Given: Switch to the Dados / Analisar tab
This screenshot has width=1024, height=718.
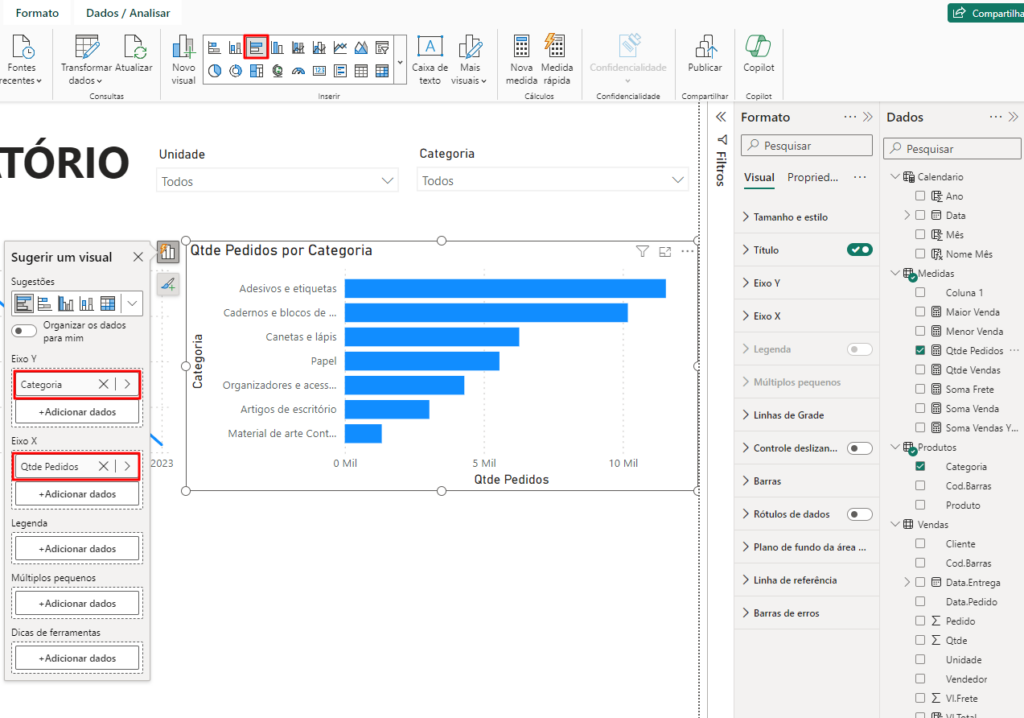Looking at the screenshot, I should 127,13.
